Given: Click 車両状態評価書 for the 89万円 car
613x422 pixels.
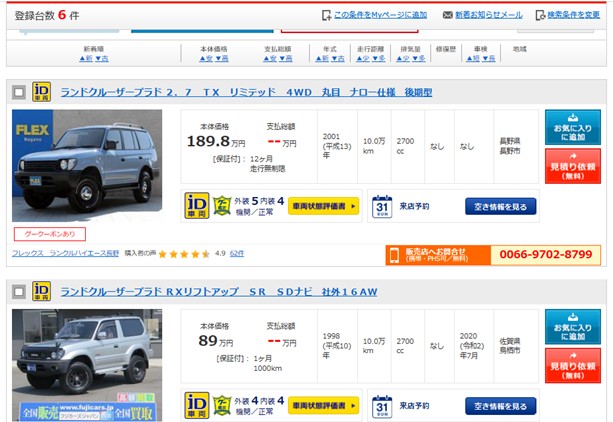Looking at the screenshot, I should [x=323, y=406].
